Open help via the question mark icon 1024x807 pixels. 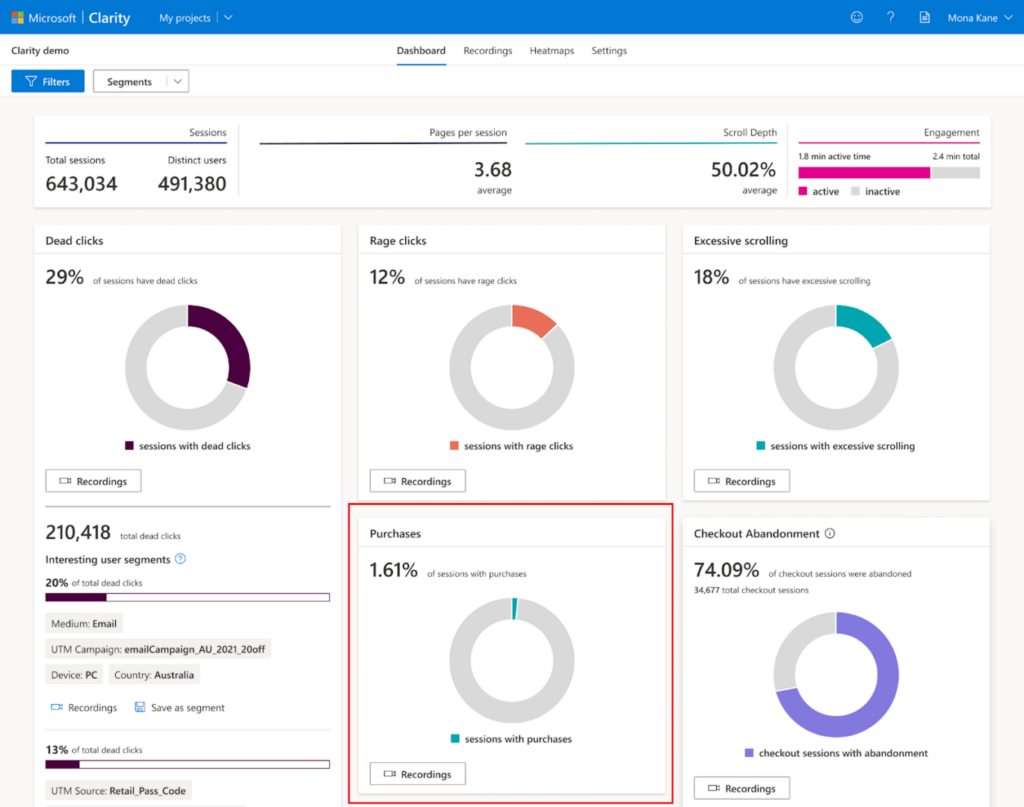890,17
